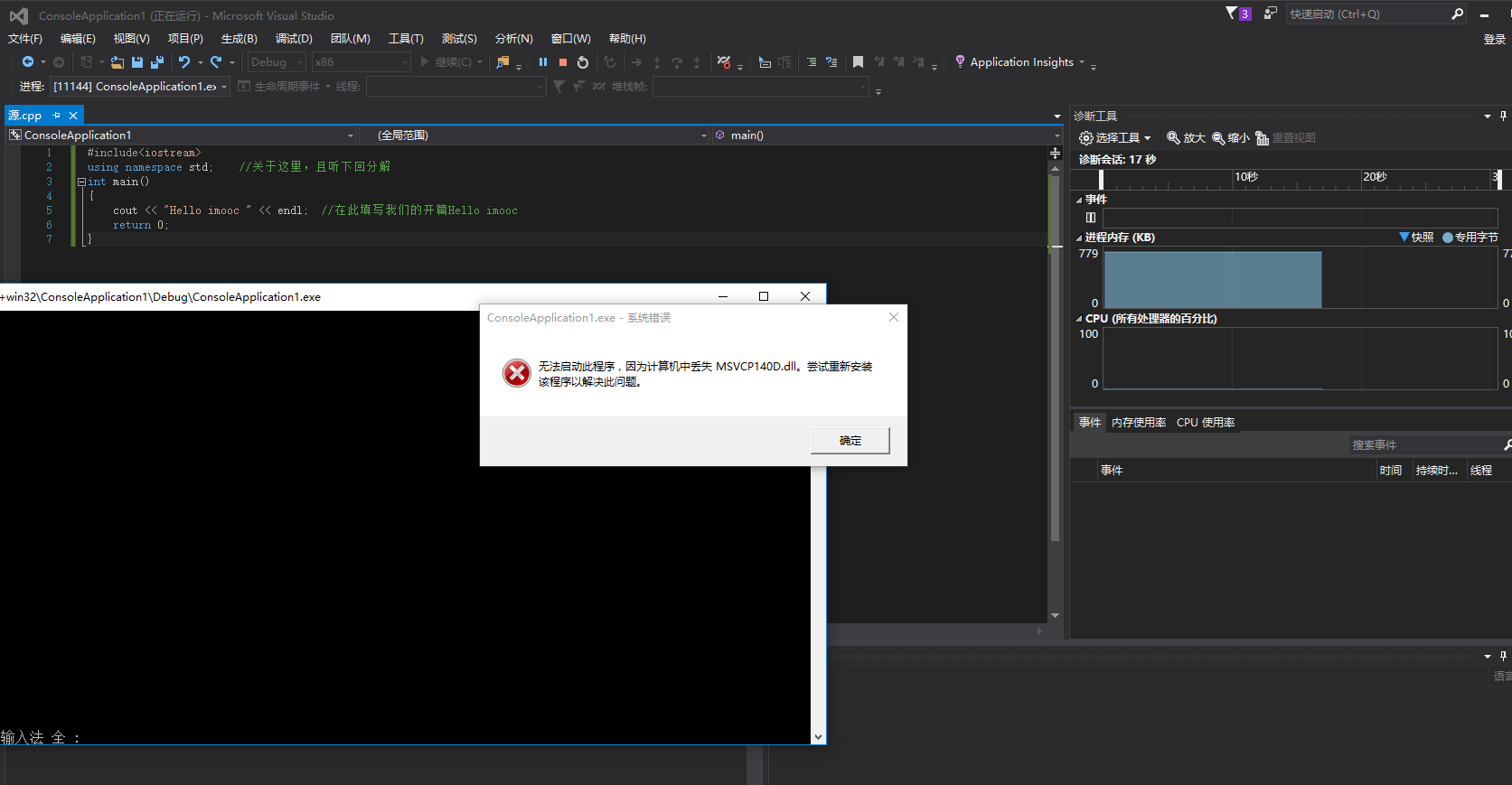The width and height of the screenshot is (1512, 785).
Task: Click the Toggle Bookmark icon
Action: pos(858,62)
